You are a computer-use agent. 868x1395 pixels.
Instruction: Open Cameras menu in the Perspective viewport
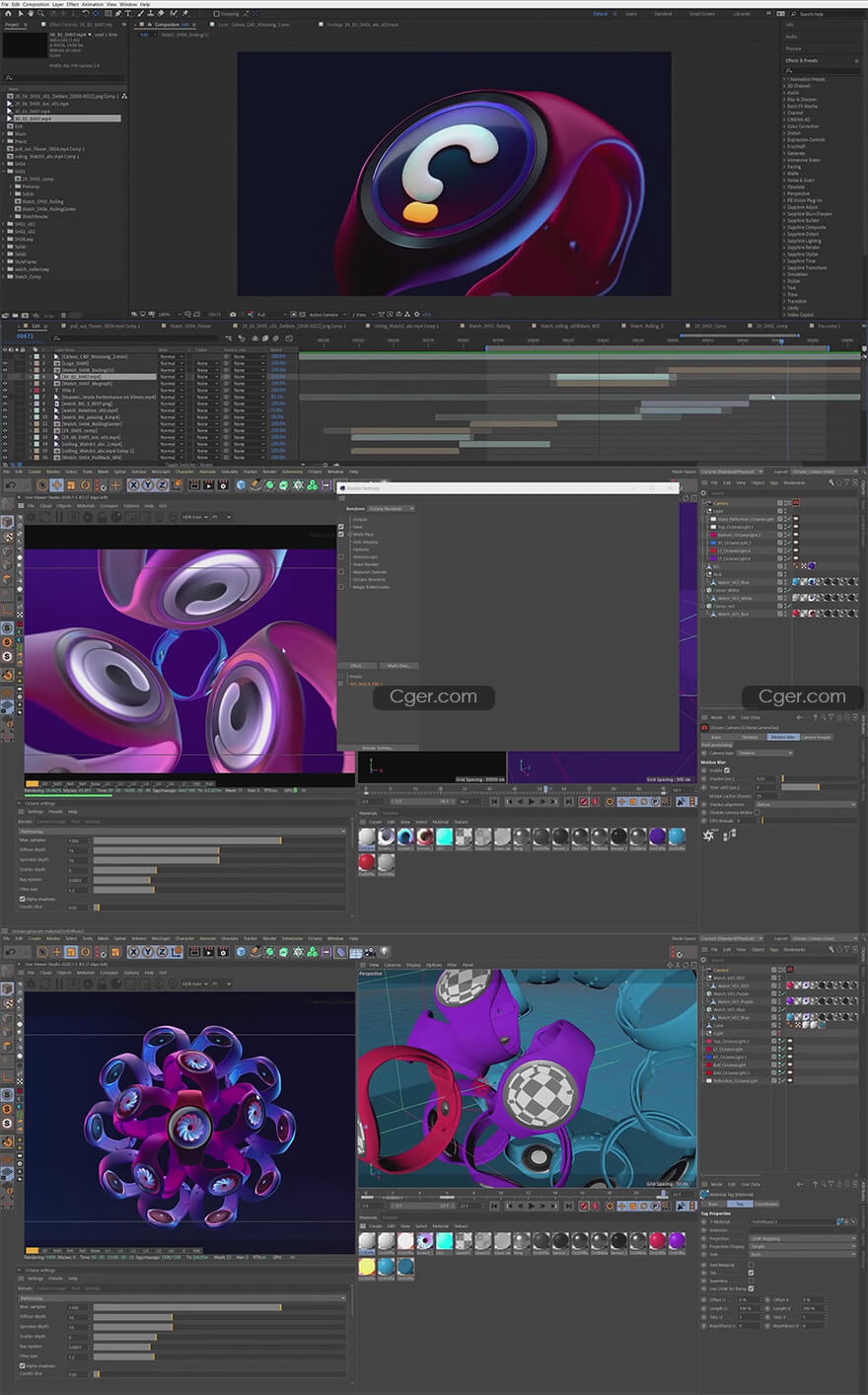coord(393,965)
